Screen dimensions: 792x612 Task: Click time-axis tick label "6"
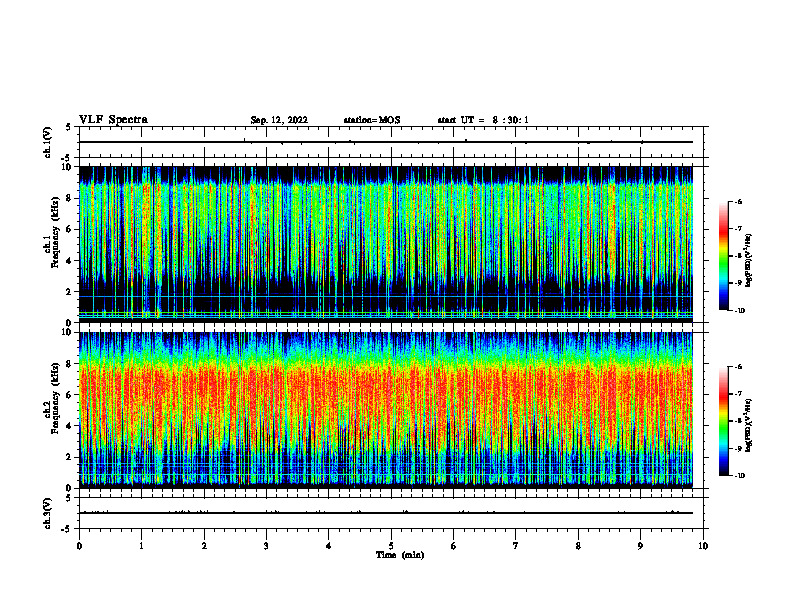[453, 546]
